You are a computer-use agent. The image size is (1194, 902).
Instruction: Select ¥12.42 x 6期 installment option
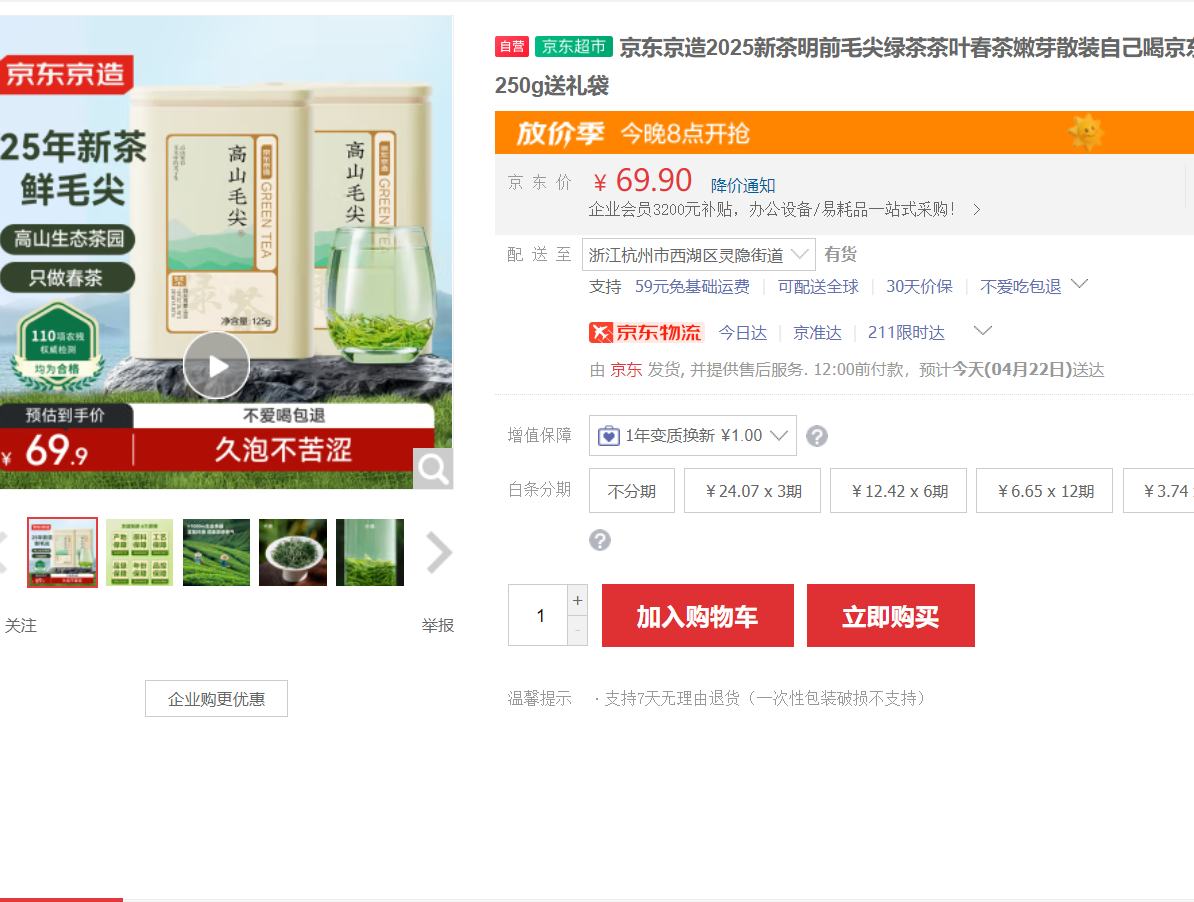point(899,491)
